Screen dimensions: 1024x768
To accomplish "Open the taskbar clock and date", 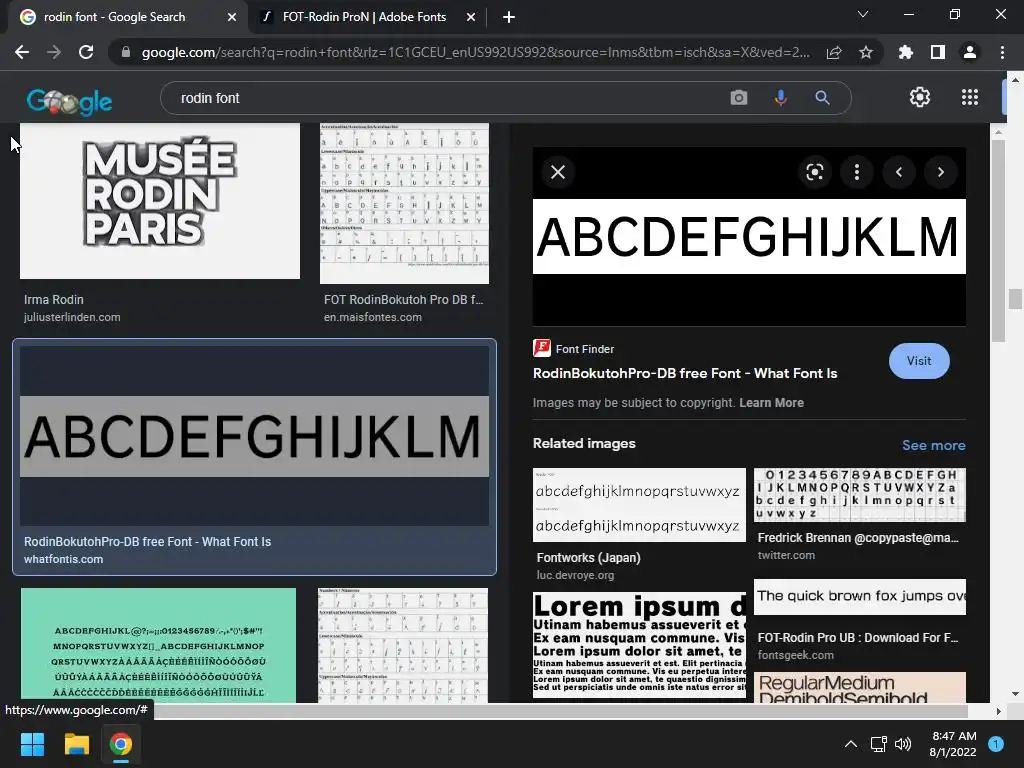I will click(953, 744).
